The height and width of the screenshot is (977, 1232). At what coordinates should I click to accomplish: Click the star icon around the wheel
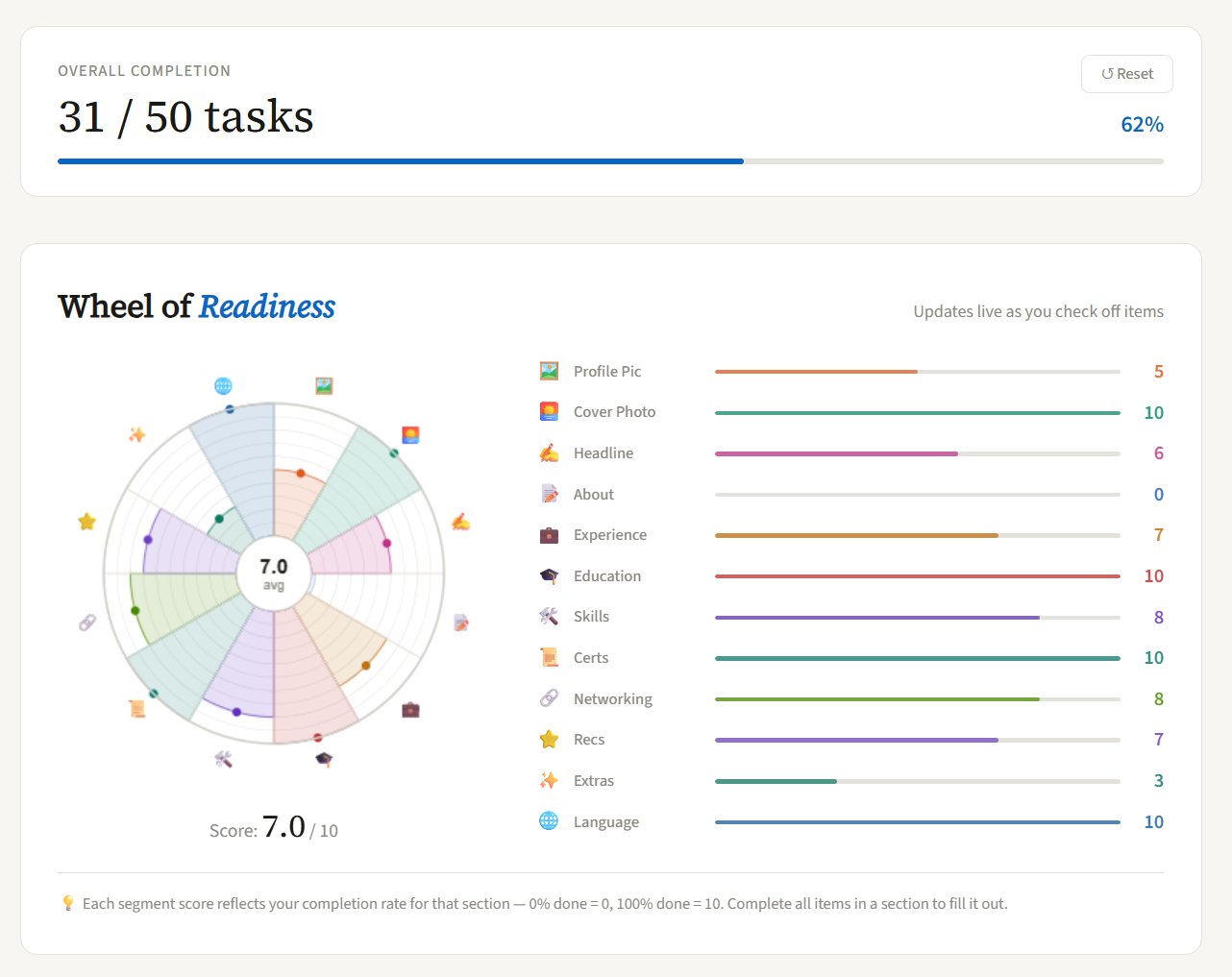pos(86,522)
